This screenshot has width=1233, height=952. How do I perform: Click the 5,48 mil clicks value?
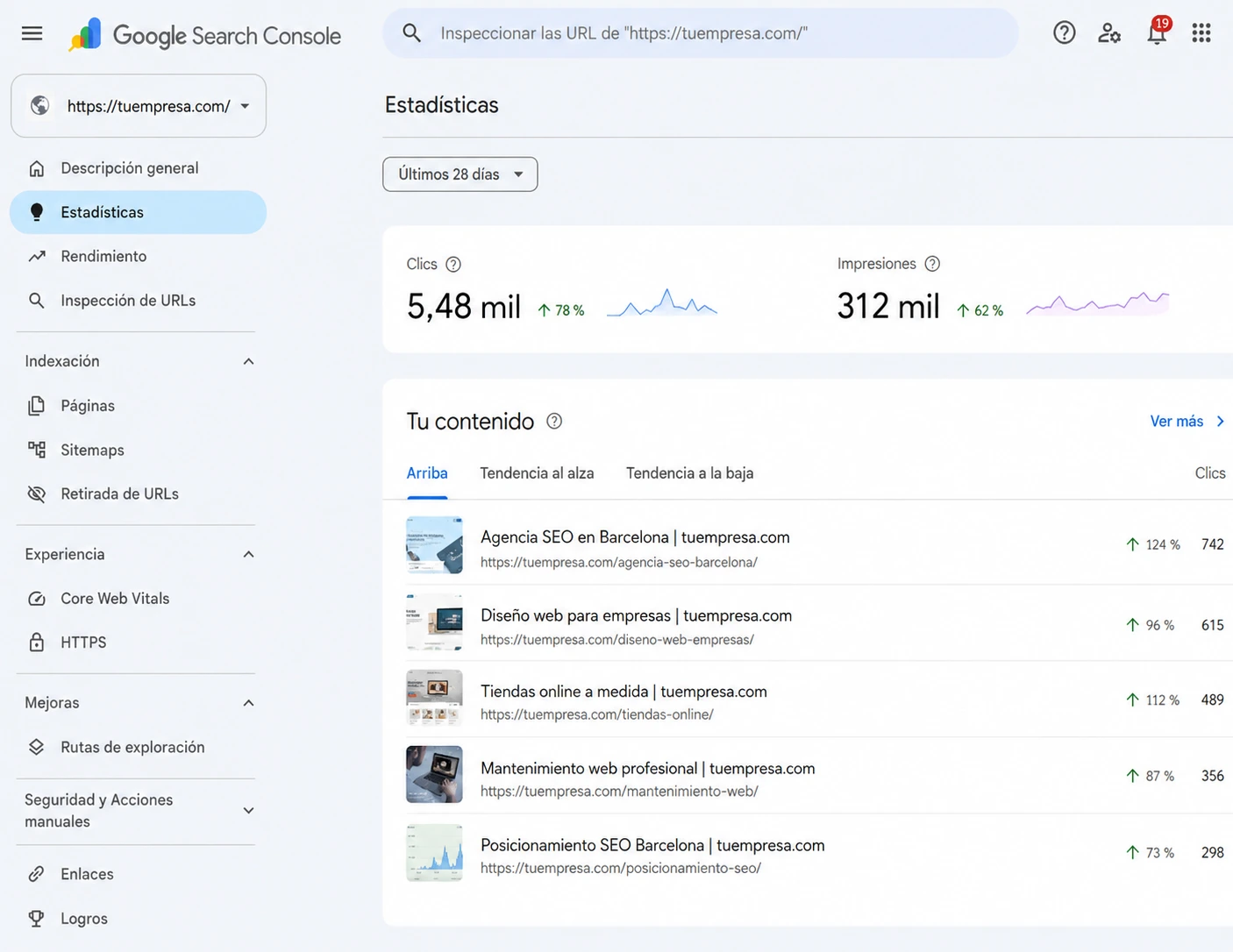(x=464, y=307)
